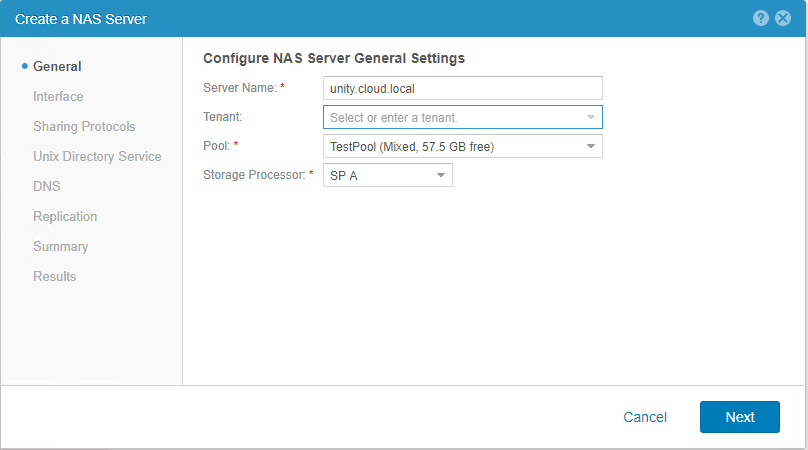
Task: Select the General wizard step
Action: pos(57,67)
